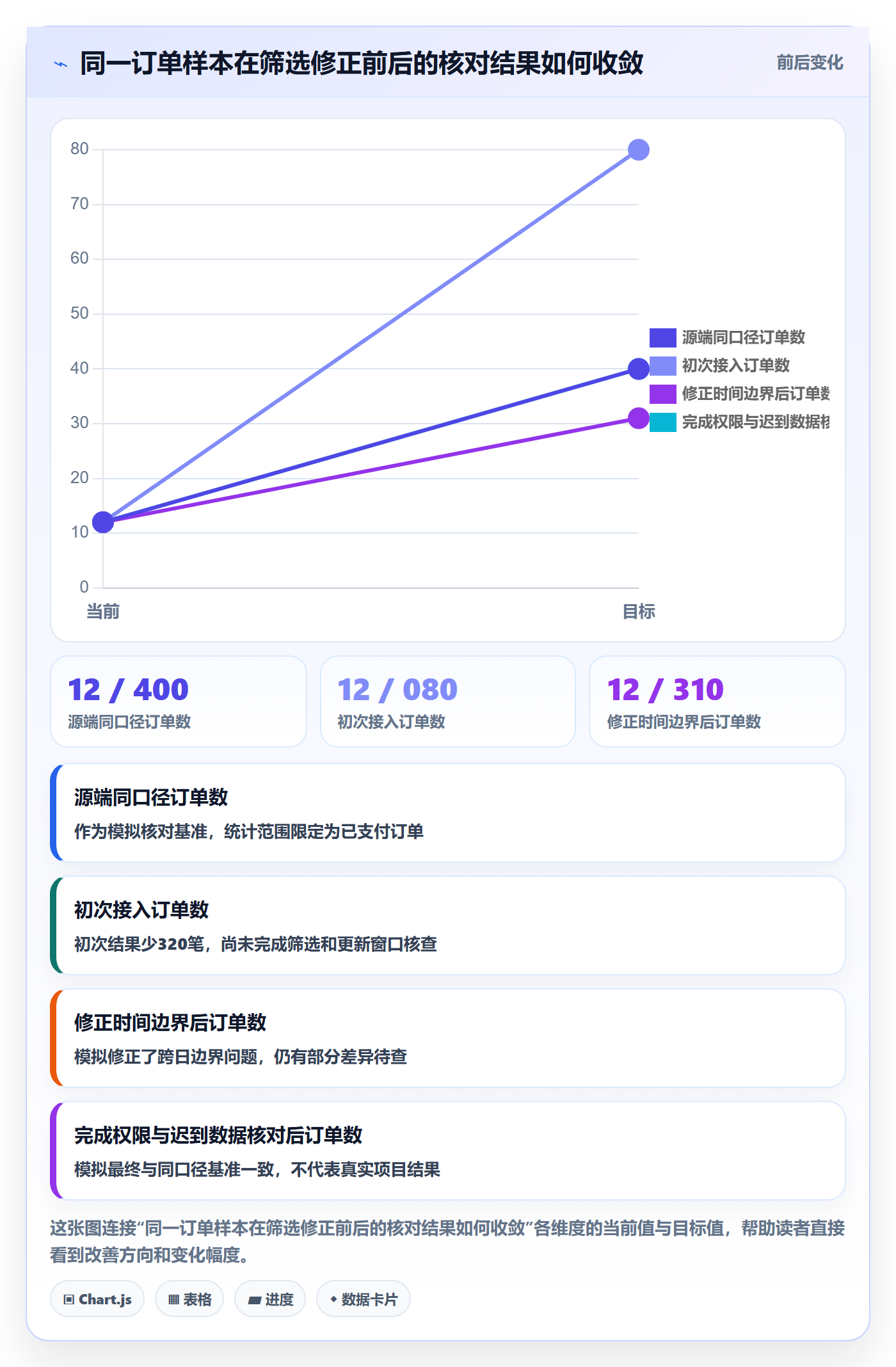Select the blue-bordered 源端同口径订单数 description card
This screenshot has width=896, height=1367.
tap(448, 813)
